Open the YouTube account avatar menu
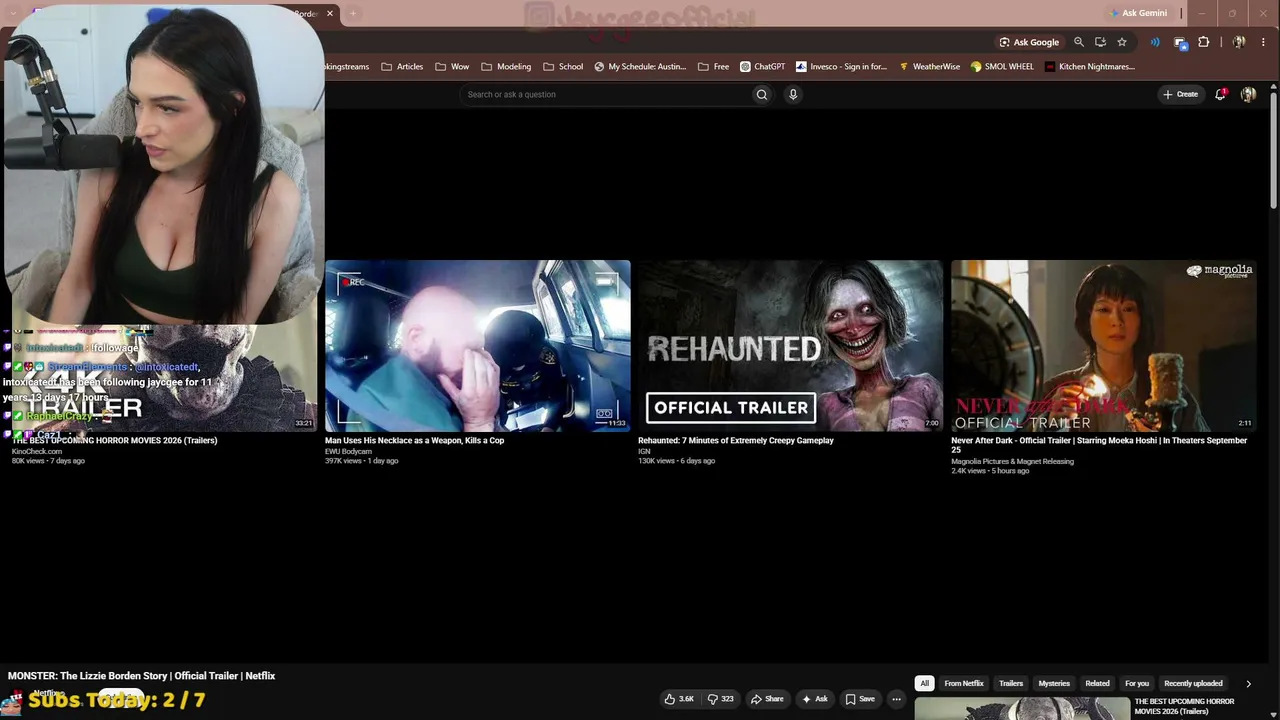Viewport: 1280px width, 720px height. [x=1248, y=94]
